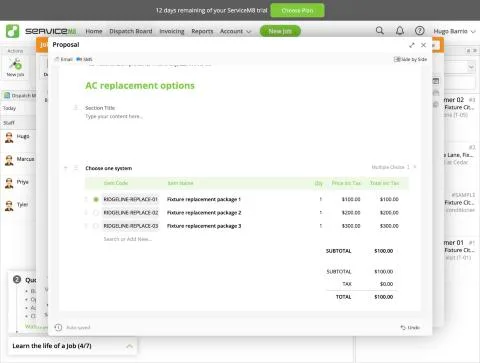Select RIDGELINE-REPLACE-02 radio option
Screen dimensions: 480x363
[x=96, y=213]
